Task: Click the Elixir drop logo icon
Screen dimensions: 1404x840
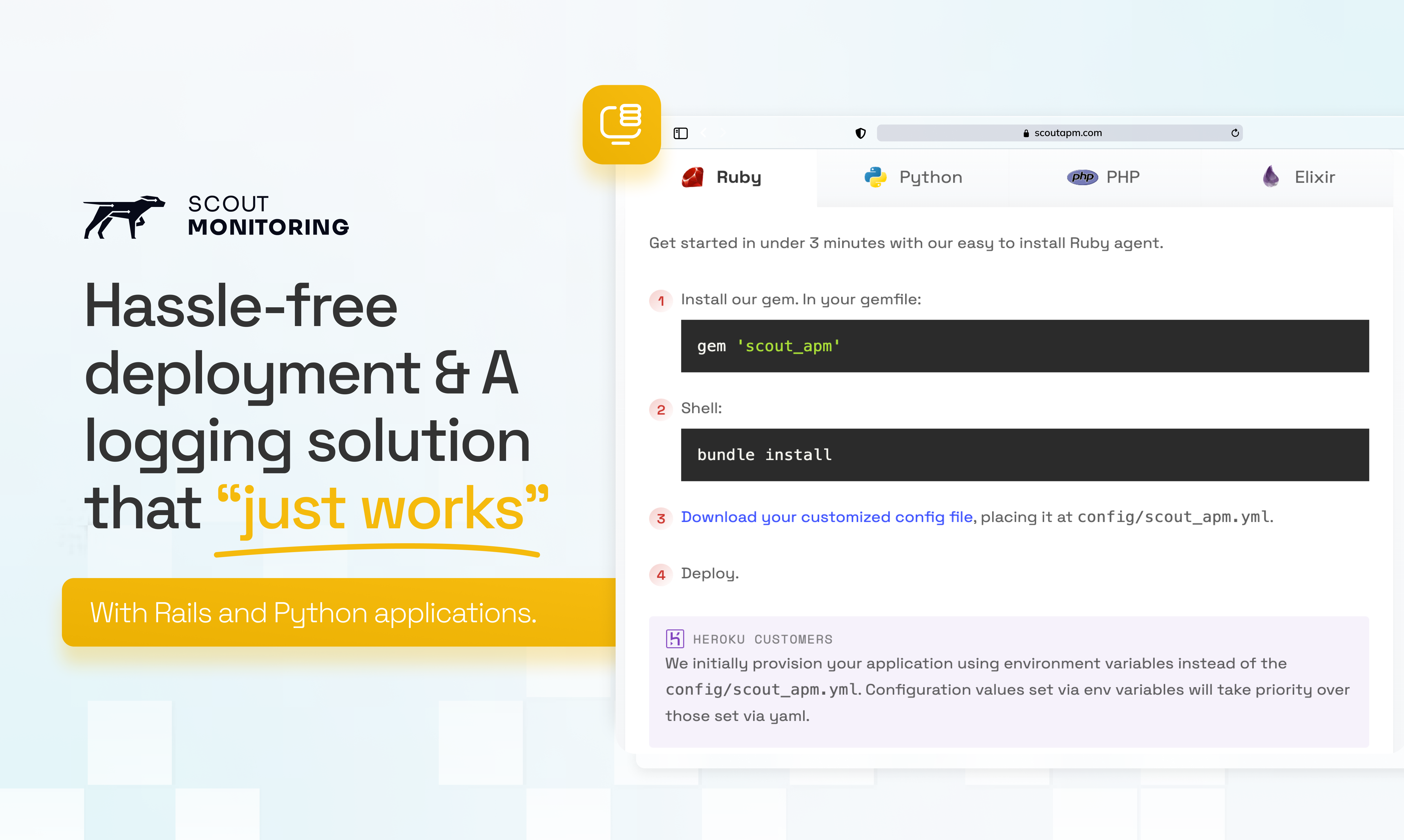Action: [x=1271, y=177]
